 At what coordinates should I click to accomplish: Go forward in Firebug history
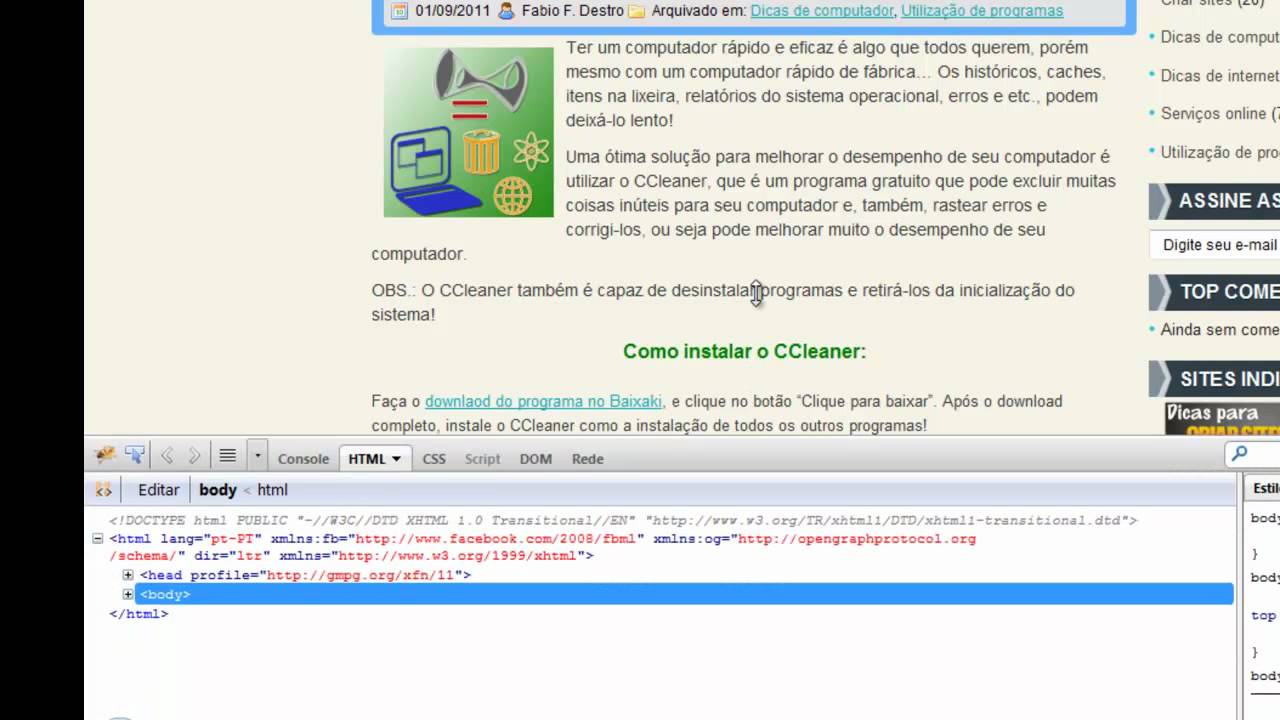(195, 456)
